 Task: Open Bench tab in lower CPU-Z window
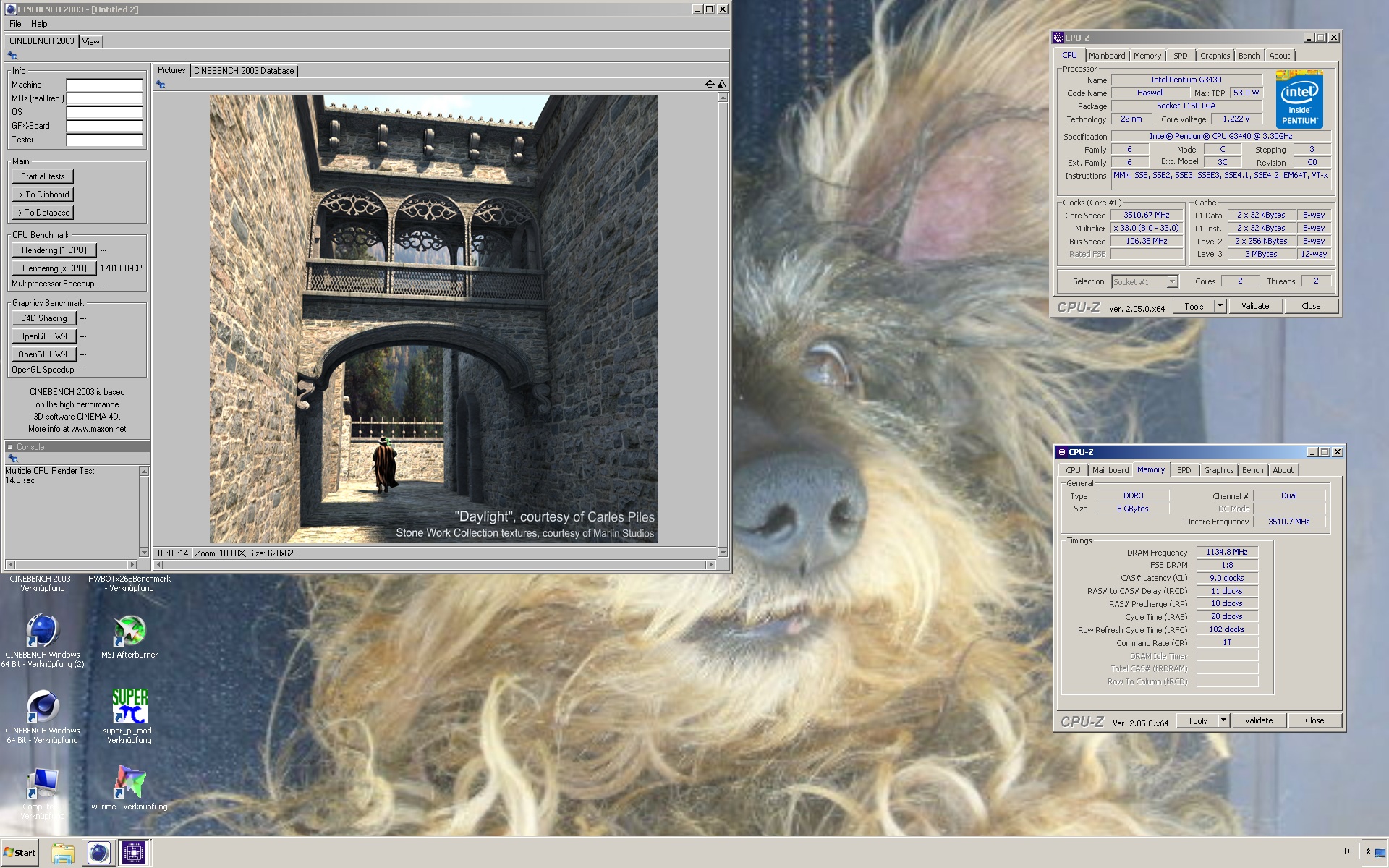click(1252, 470)
